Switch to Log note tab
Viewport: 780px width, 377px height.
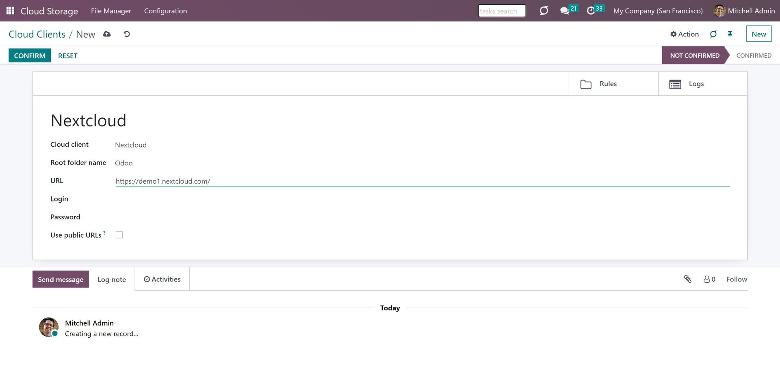[111, 280]
